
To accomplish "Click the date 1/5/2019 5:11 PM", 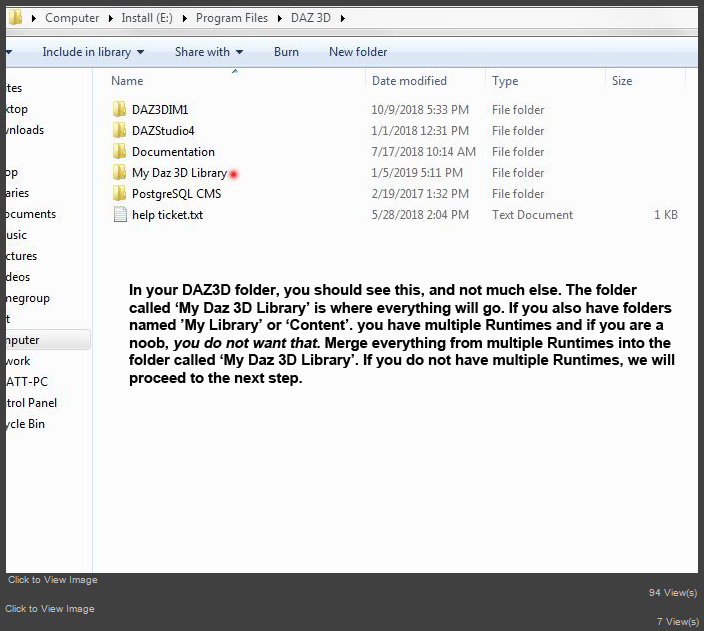I will [417, 173].
